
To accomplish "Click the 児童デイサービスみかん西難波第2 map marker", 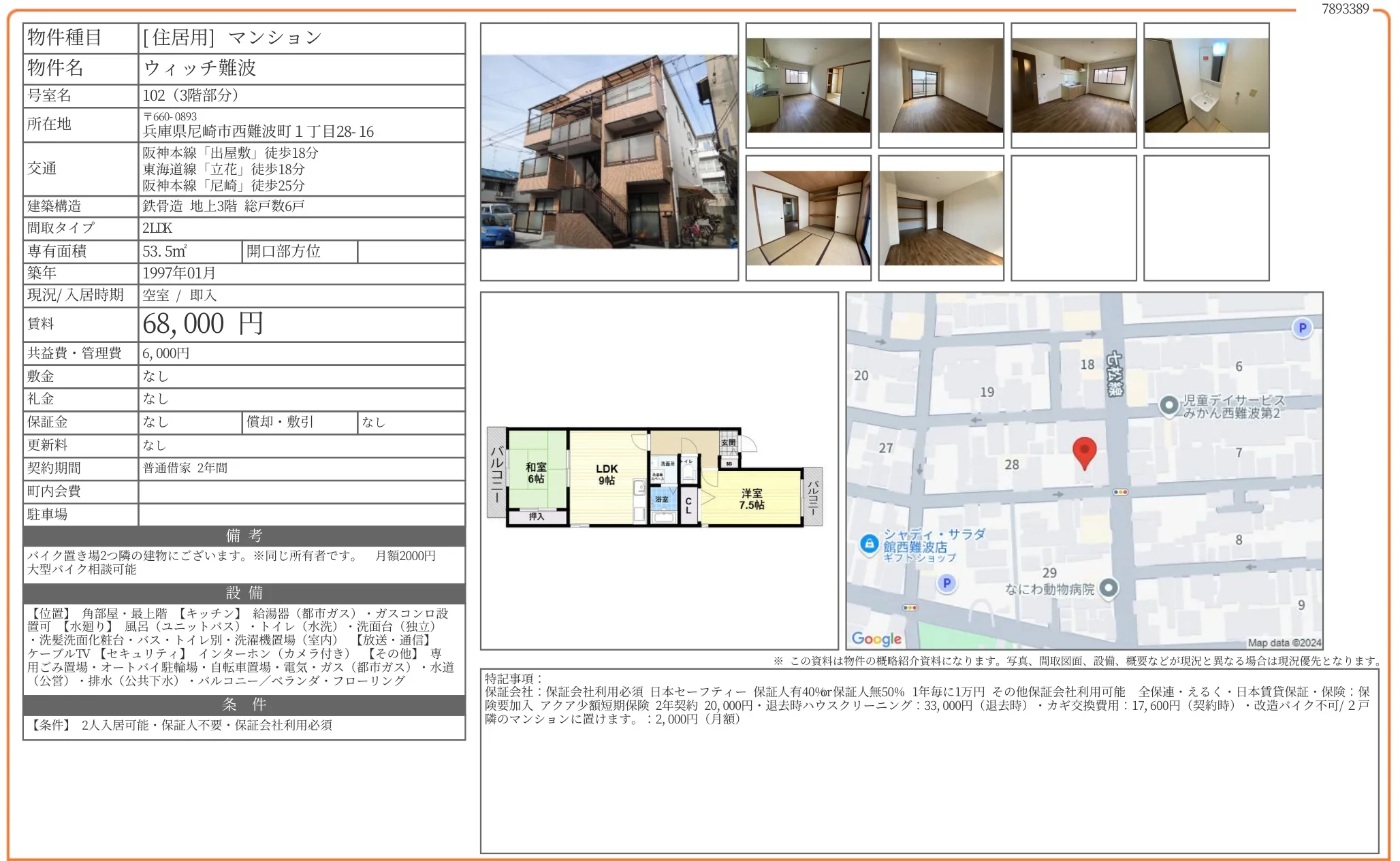I will (x=1169, y=406).
